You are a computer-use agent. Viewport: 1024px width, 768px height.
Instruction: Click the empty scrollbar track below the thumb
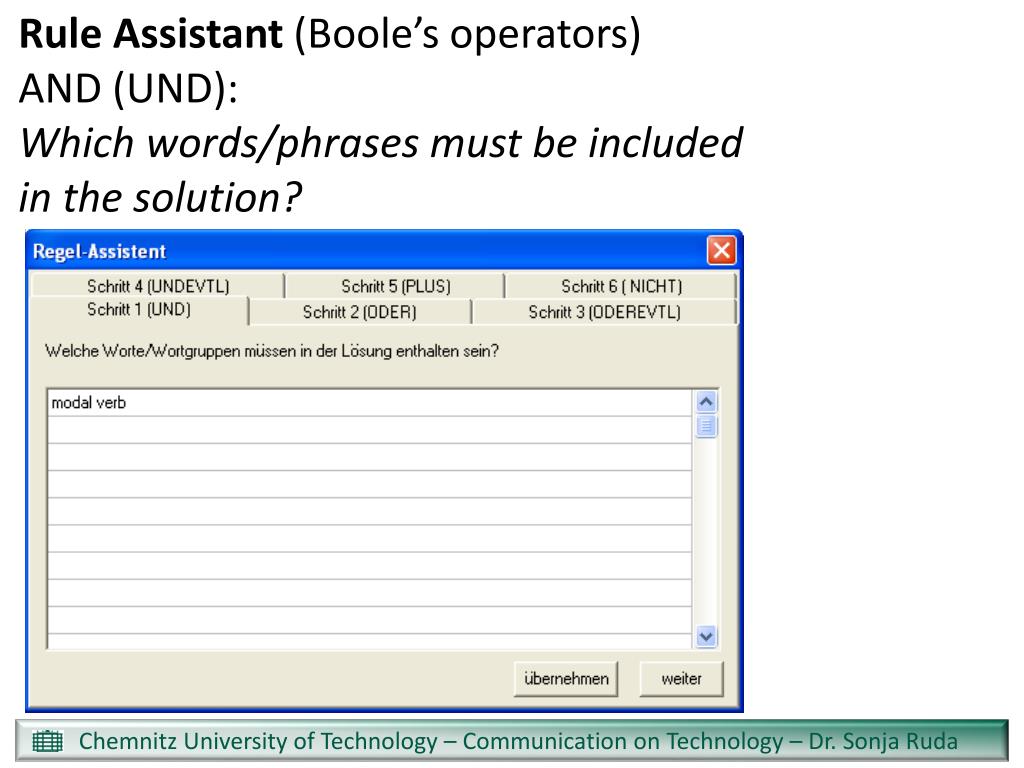[706, 530]
